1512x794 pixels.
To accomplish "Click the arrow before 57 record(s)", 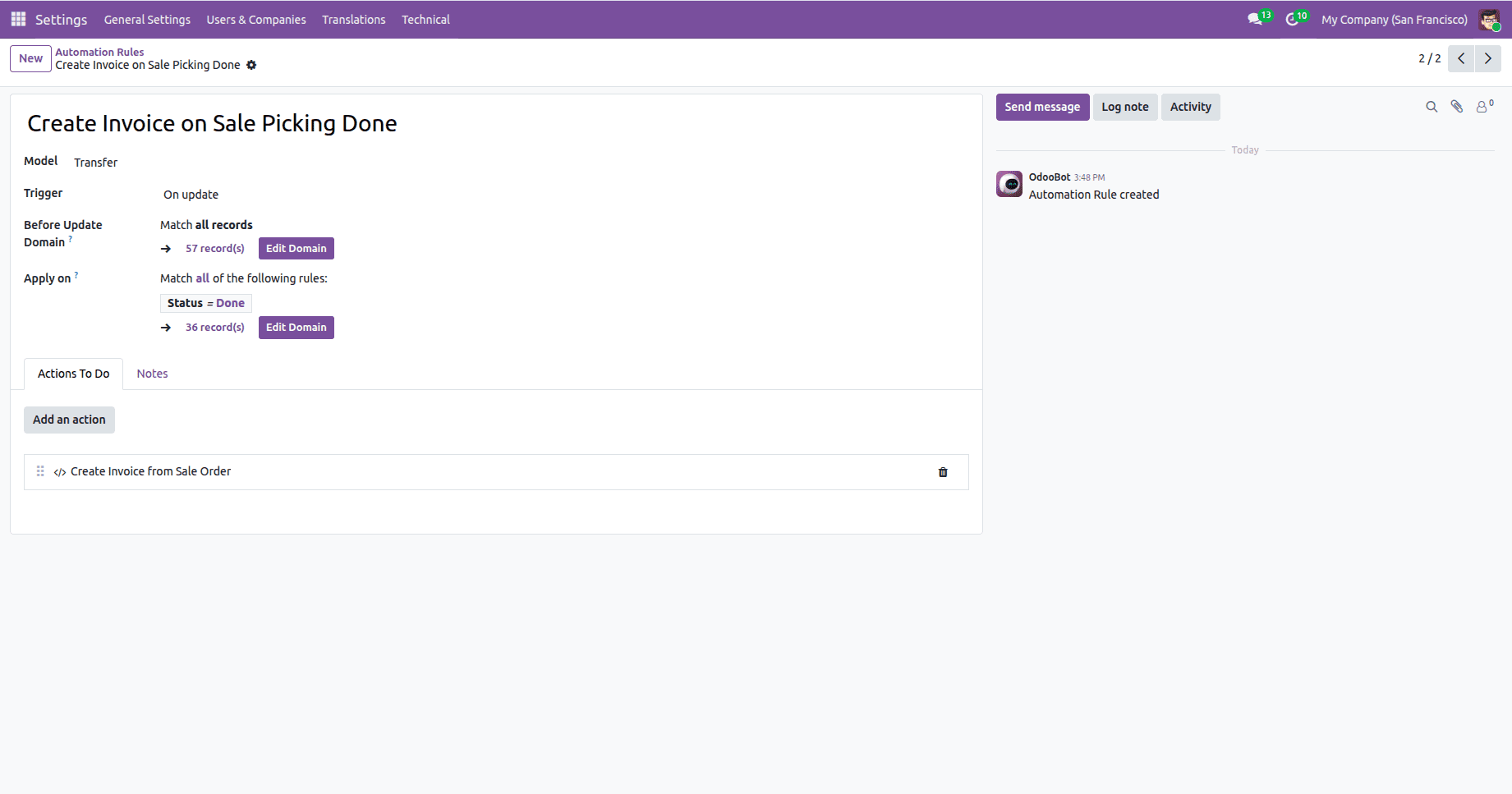I will pos(166,249).
